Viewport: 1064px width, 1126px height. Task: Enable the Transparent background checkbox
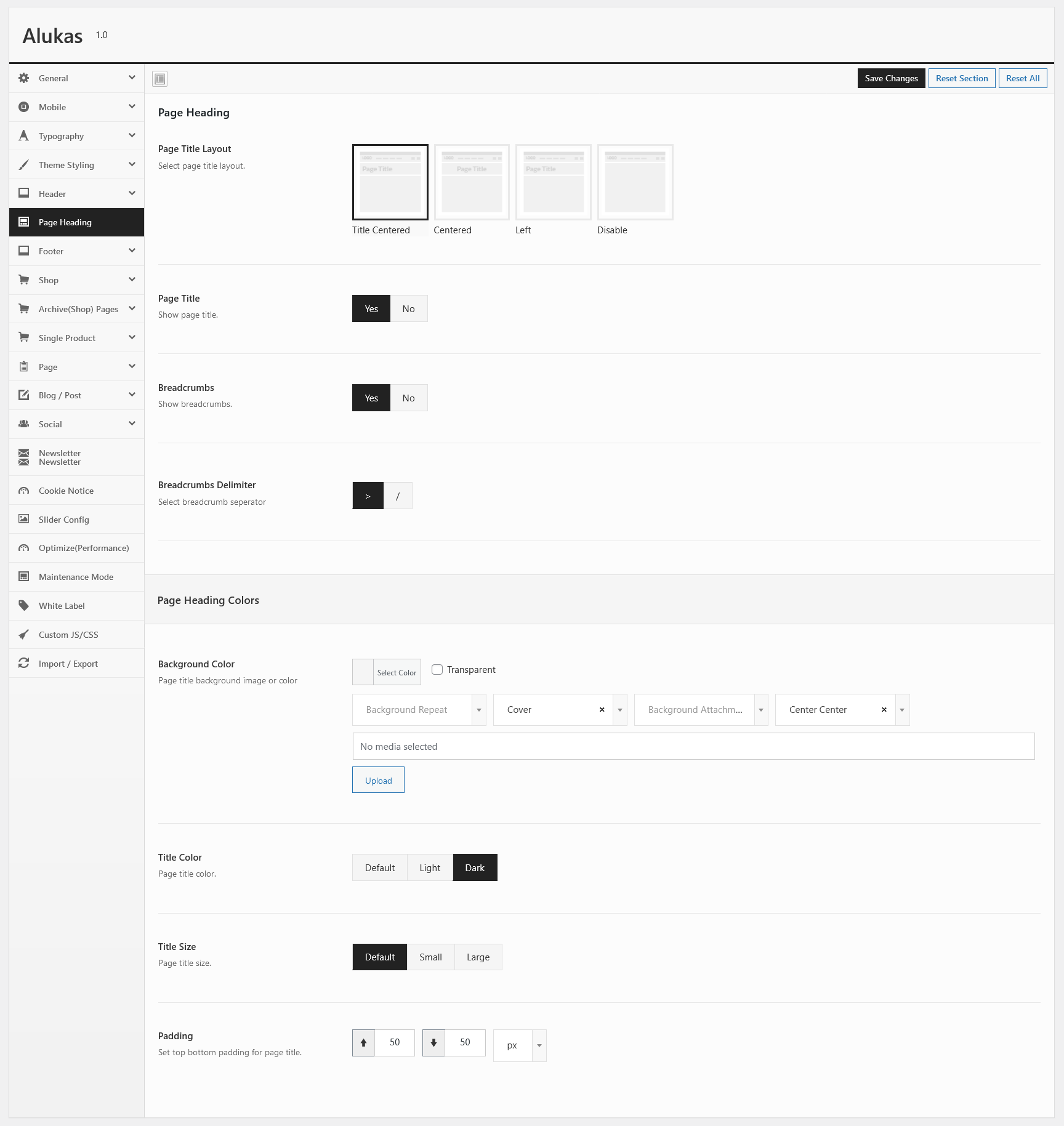437,670
